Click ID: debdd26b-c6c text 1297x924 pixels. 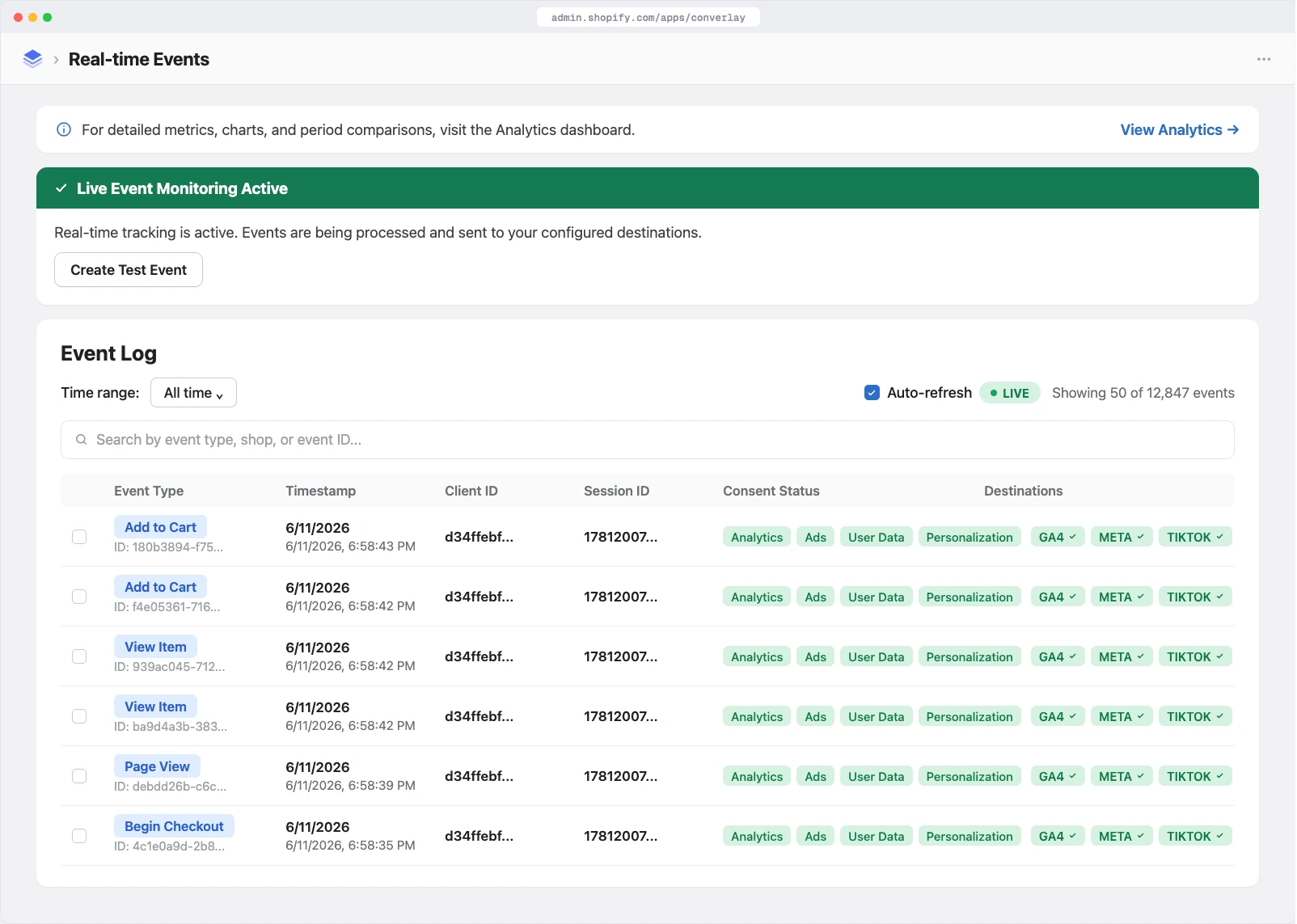coord(170,786)
